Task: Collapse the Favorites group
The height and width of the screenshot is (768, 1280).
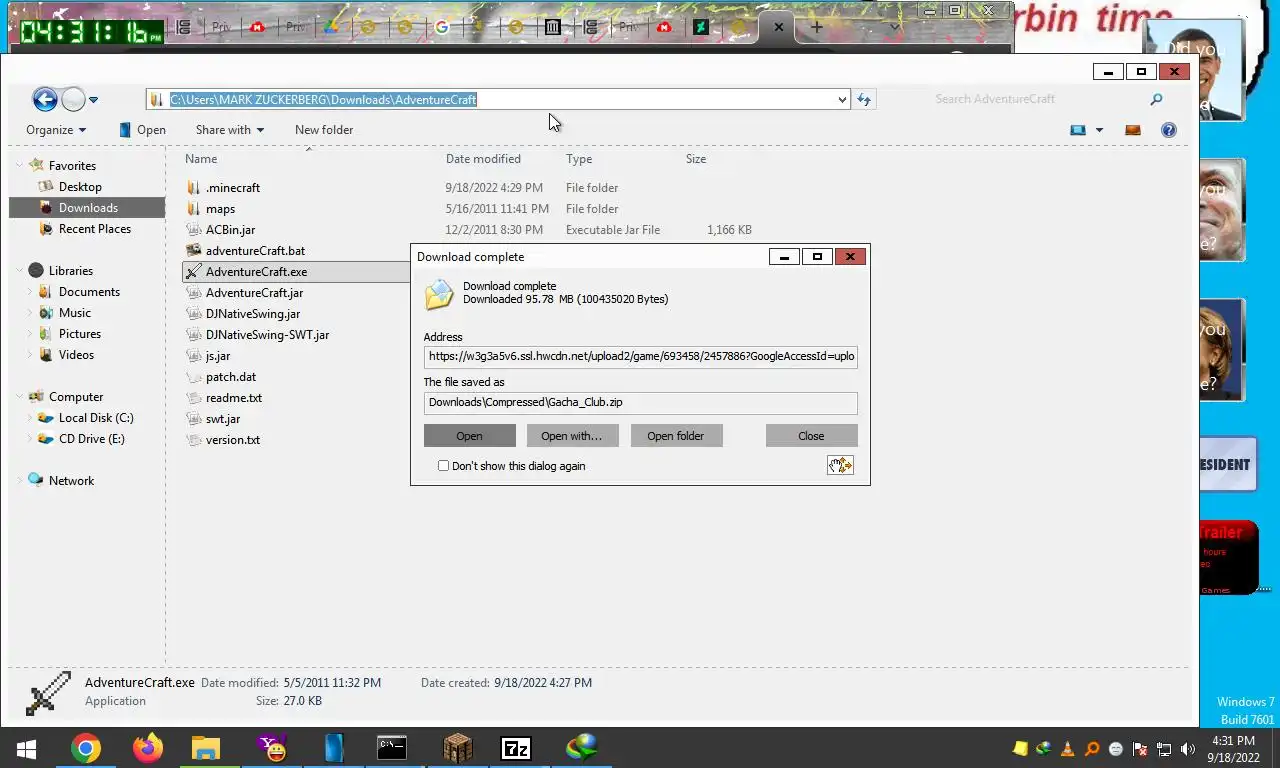Action: pos(20,165)
